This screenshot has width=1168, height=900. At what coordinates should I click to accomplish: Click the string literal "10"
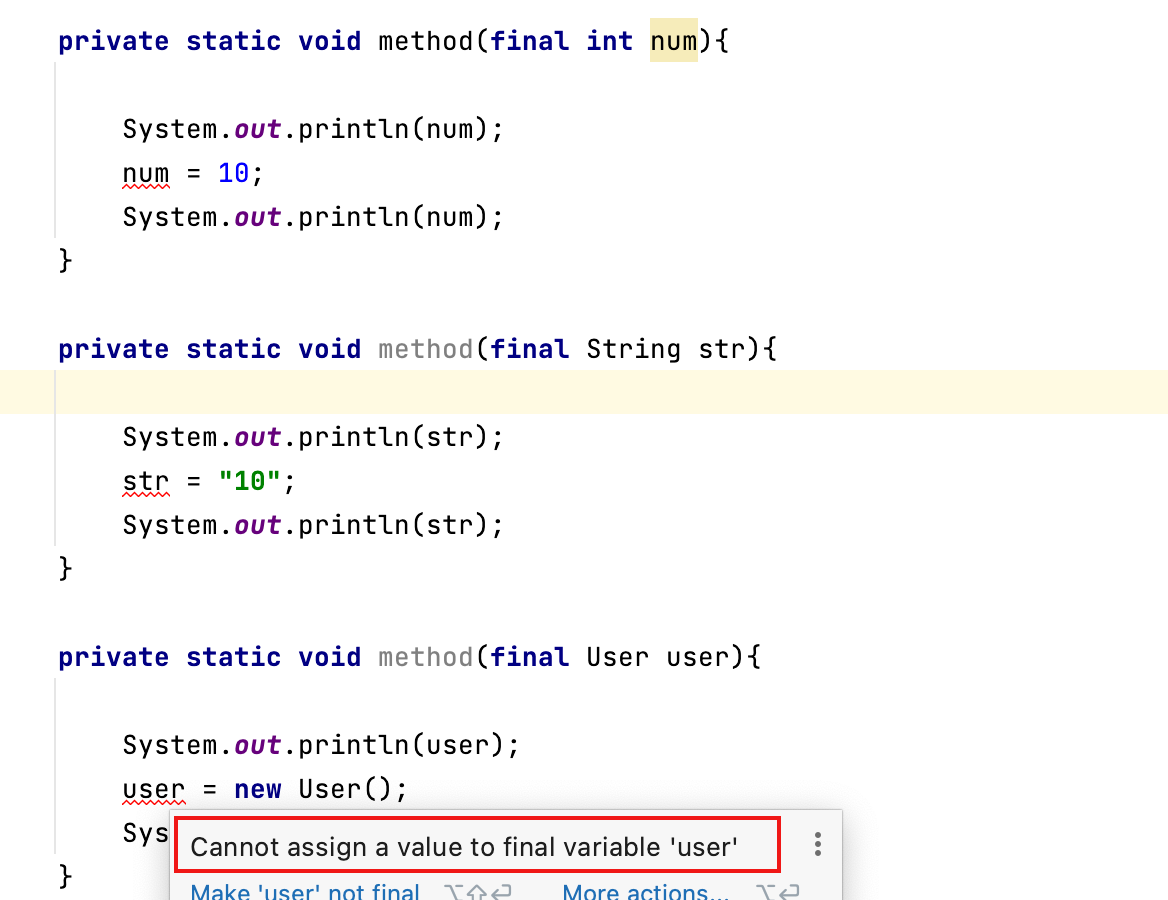point(250,481)
